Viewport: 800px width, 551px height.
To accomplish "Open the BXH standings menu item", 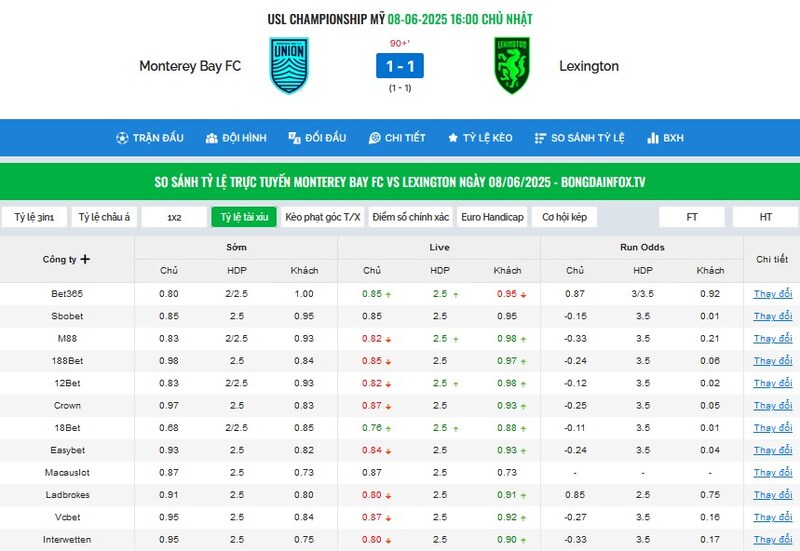I will click(665, 138).
